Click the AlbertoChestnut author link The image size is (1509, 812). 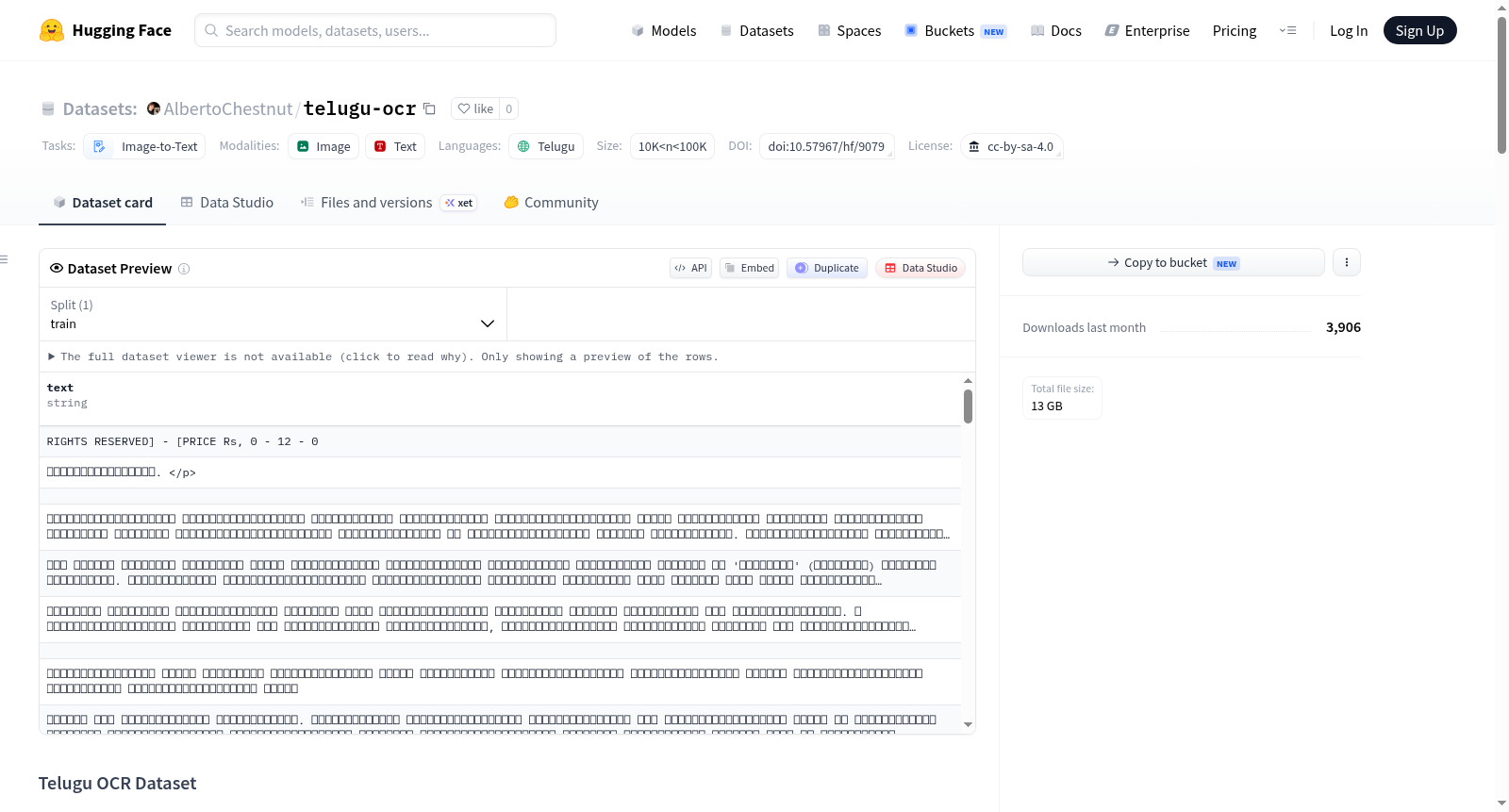[x=228, y=108]
